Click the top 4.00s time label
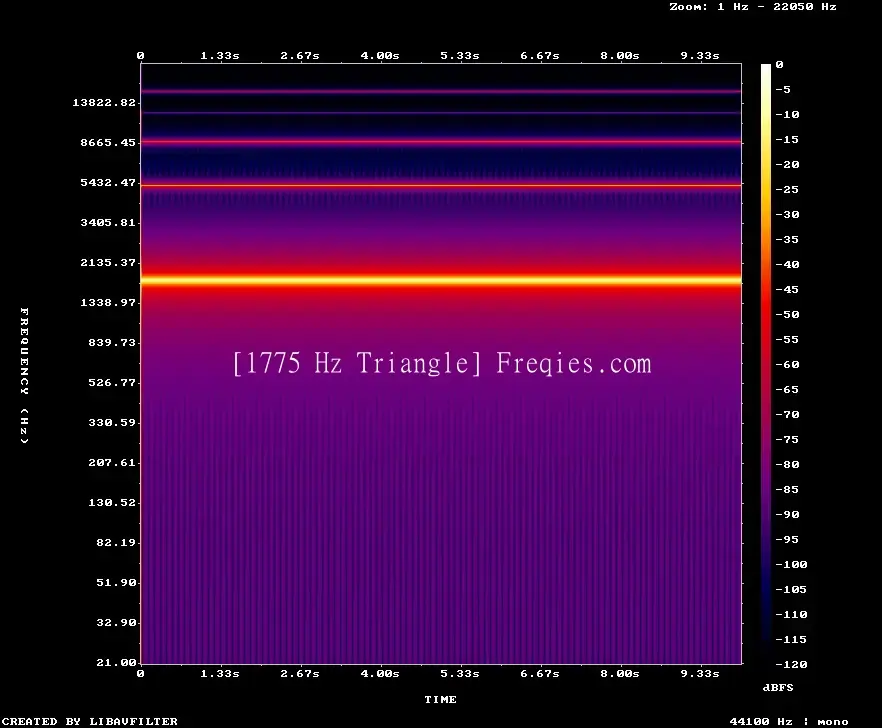Image resolution: width=882 pixels, height=728 pixels. 380,56
